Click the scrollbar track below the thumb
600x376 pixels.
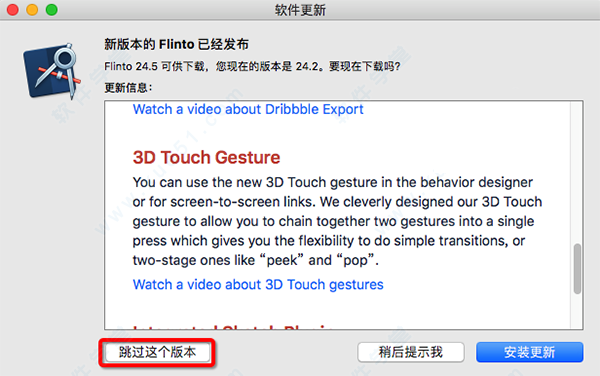[577, 311]
